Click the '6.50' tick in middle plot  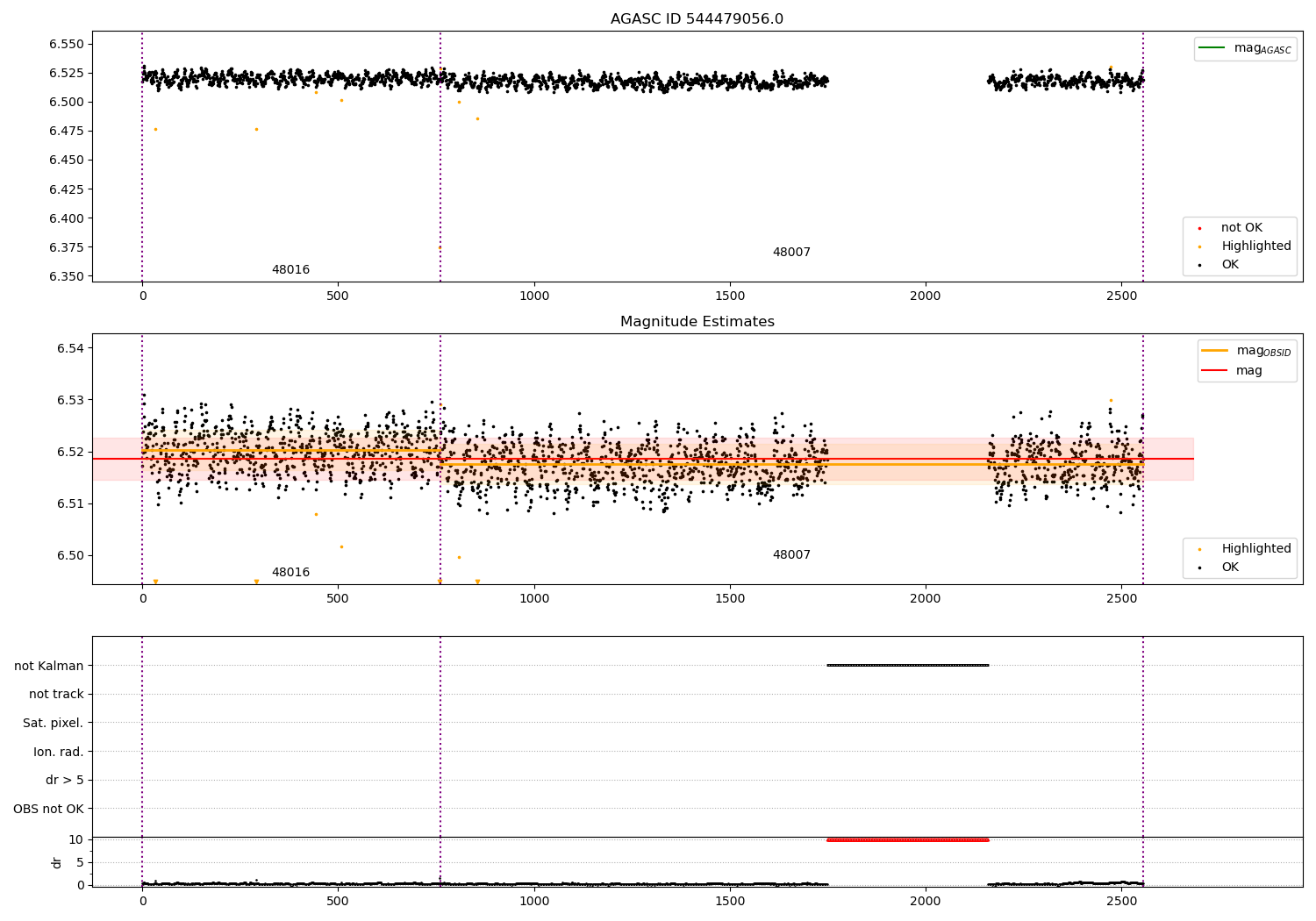tap(70, 556)
